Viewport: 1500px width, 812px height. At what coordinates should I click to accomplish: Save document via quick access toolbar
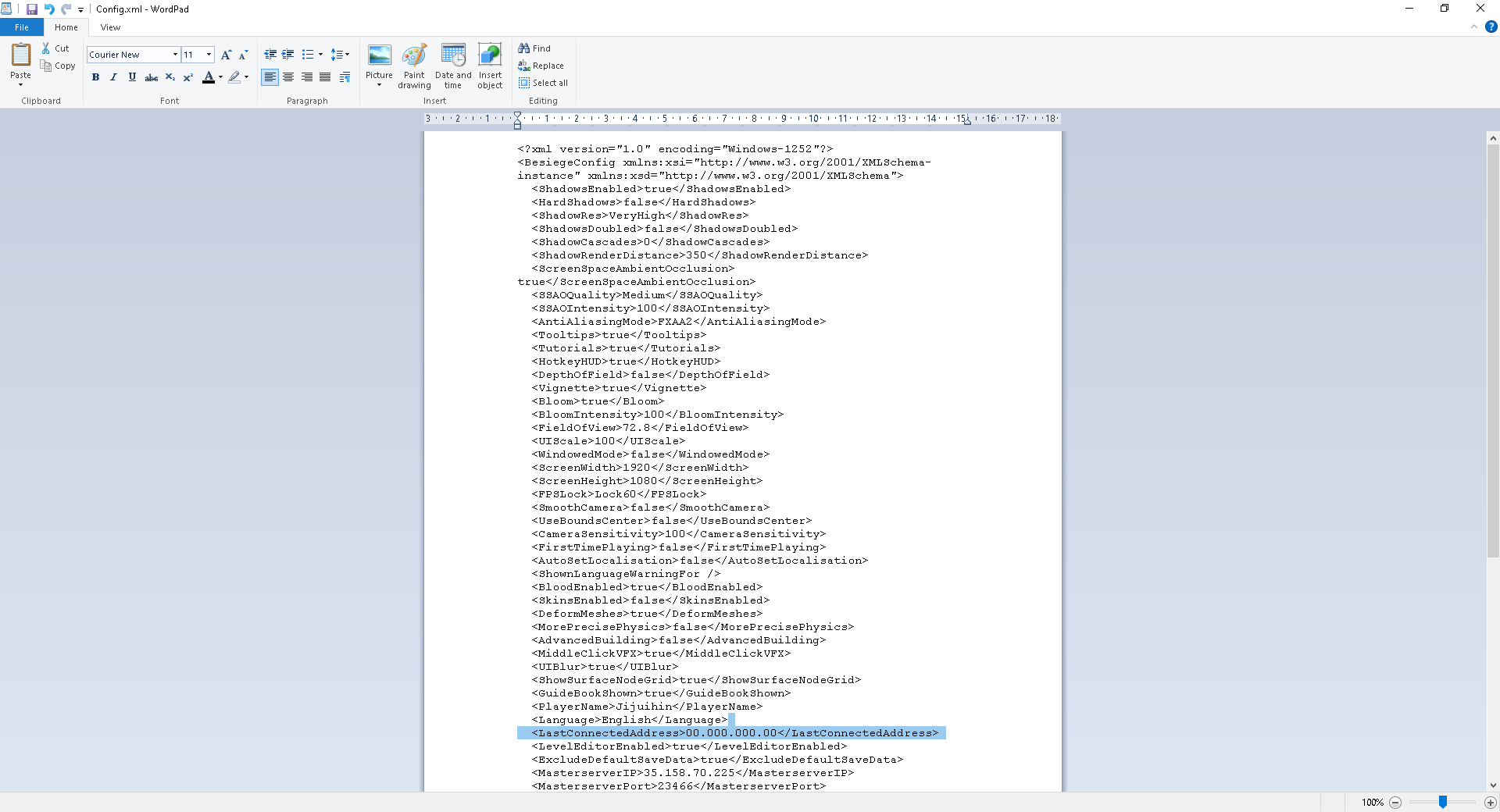pyautogui.click(x=32, y=9)
